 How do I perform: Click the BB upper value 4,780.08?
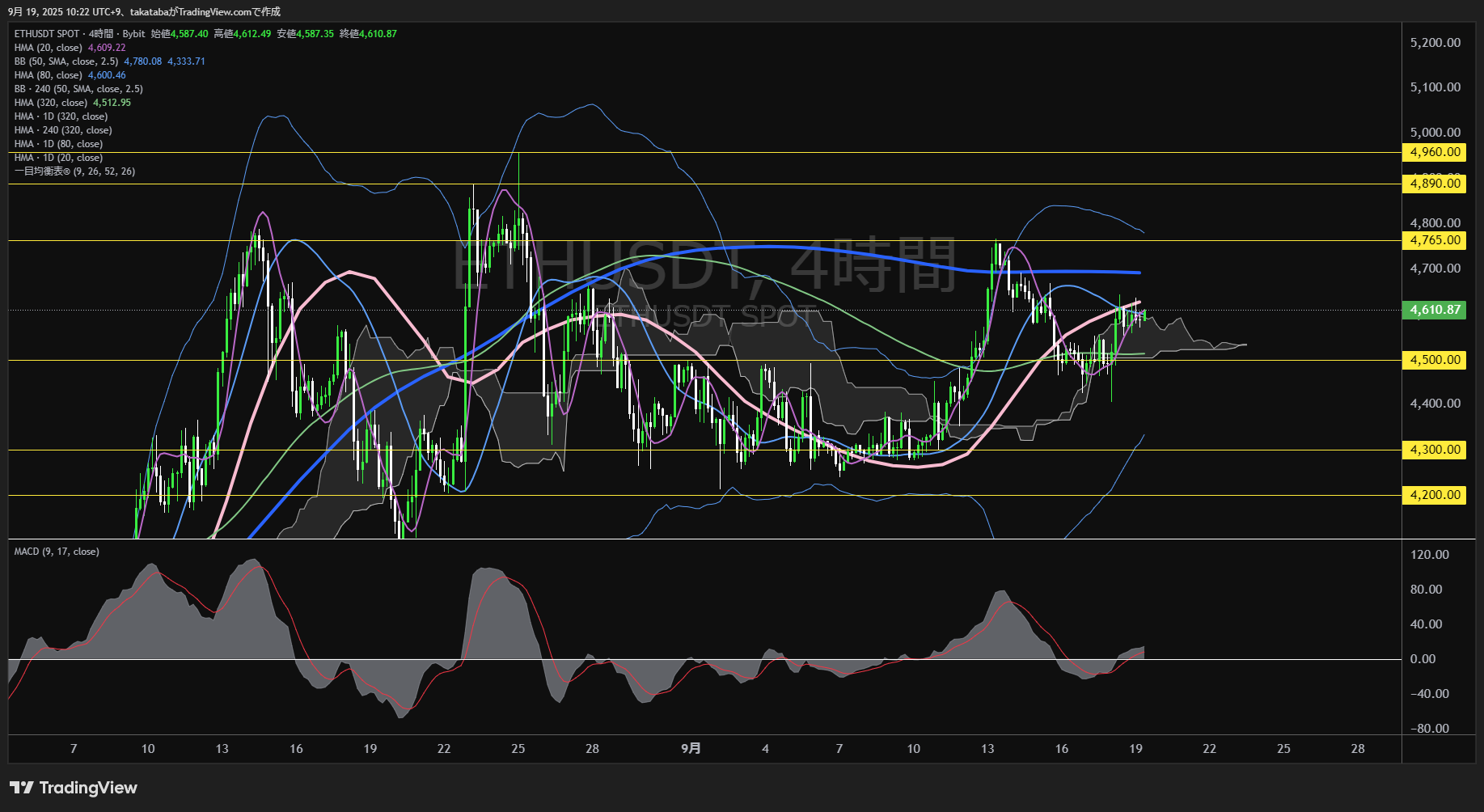[x=142, y=61]
